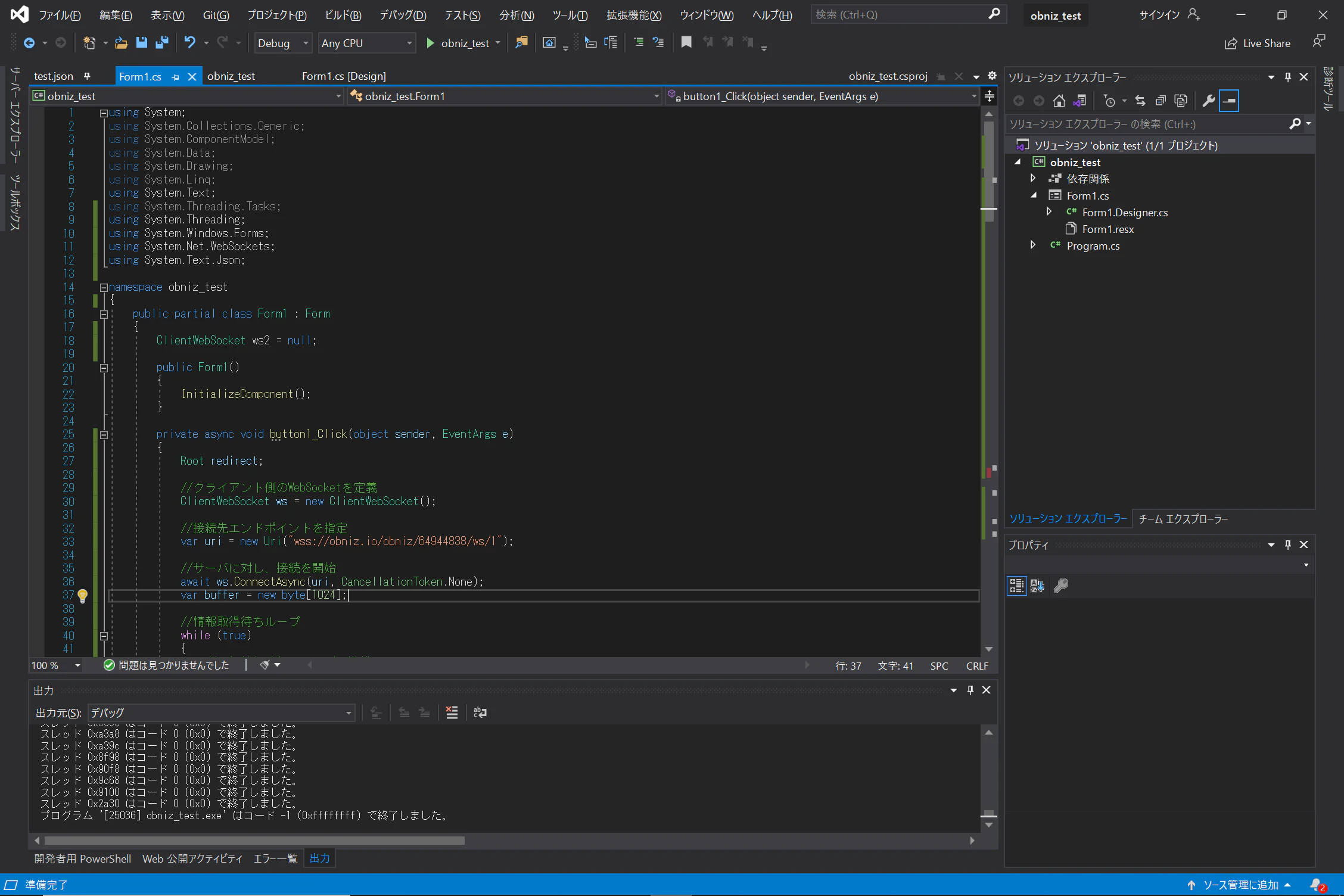Toggle word wrap in Output panel

click(480, 713)
